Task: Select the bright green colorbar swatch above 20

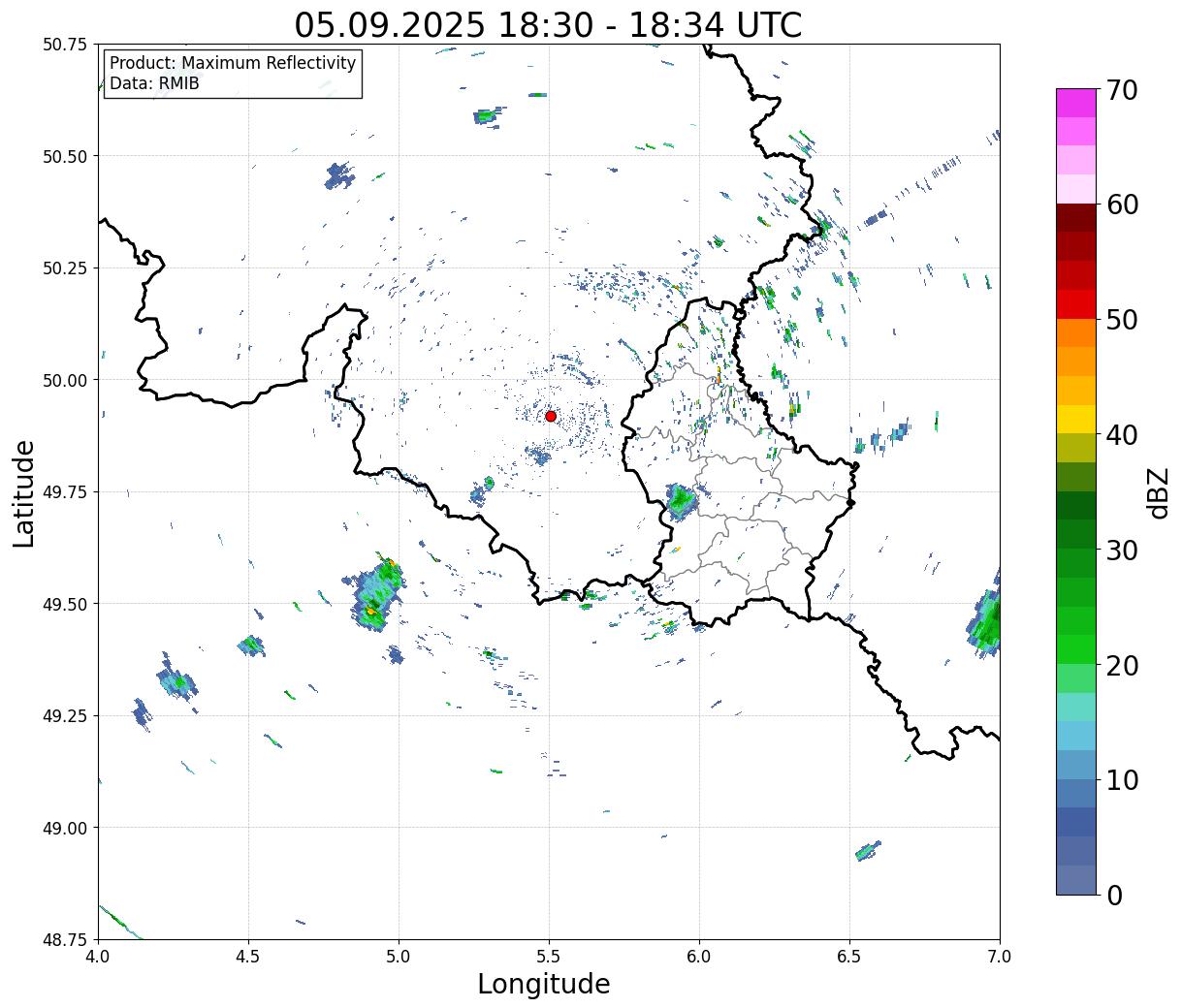Action: 1076,649
